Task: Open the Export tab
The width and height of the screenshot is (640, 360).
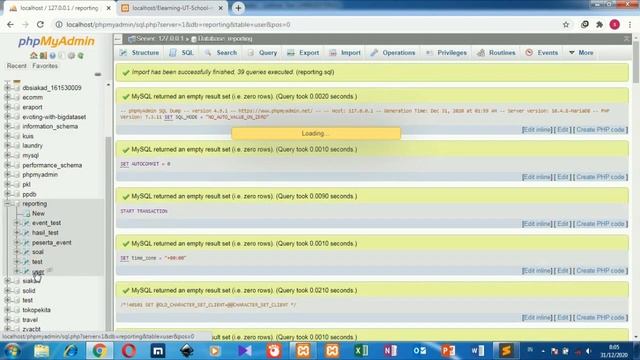Action: tap(303, 53)
